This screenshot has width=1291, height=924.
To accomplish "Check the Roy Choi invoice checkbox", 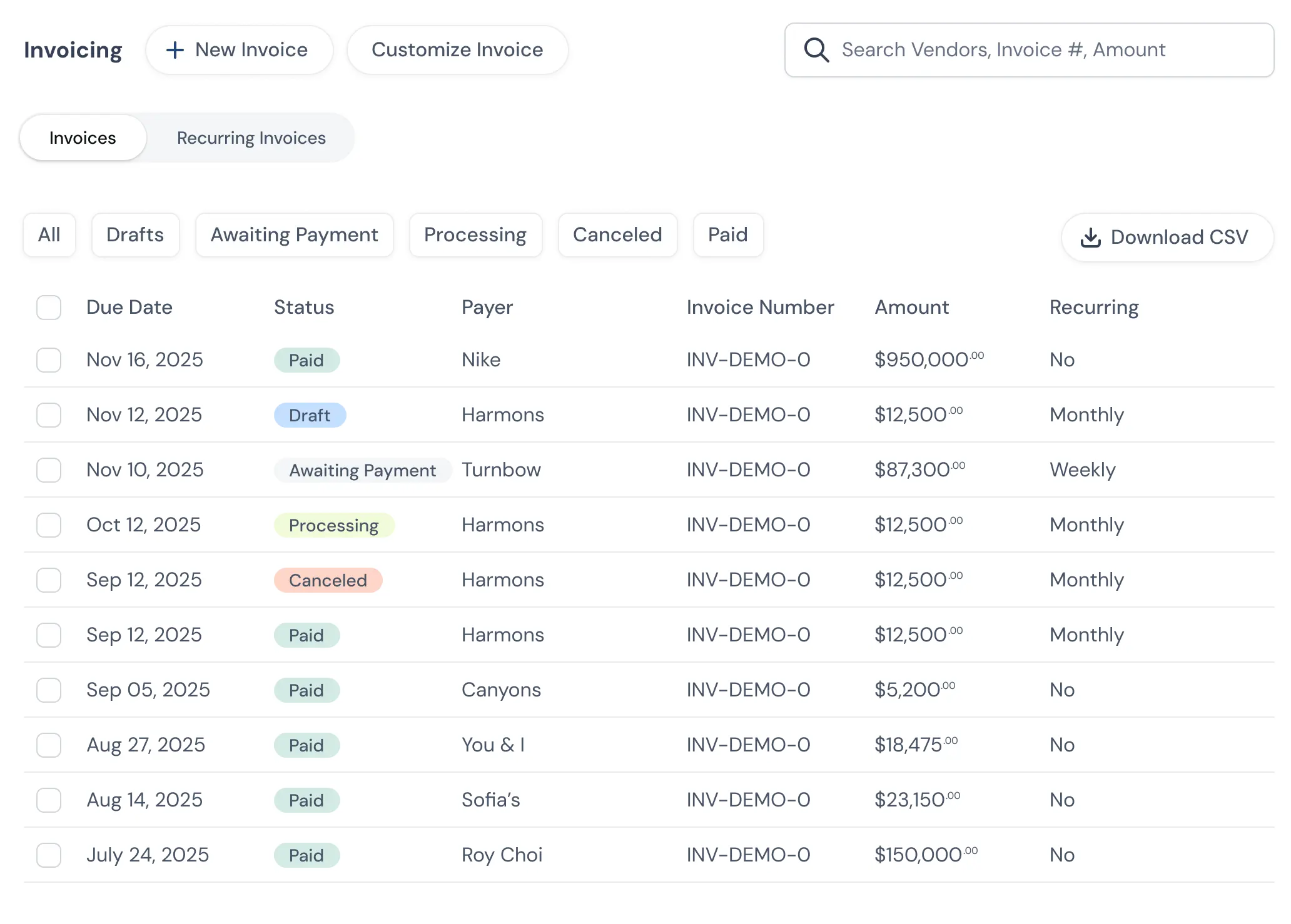I will 49,855.
